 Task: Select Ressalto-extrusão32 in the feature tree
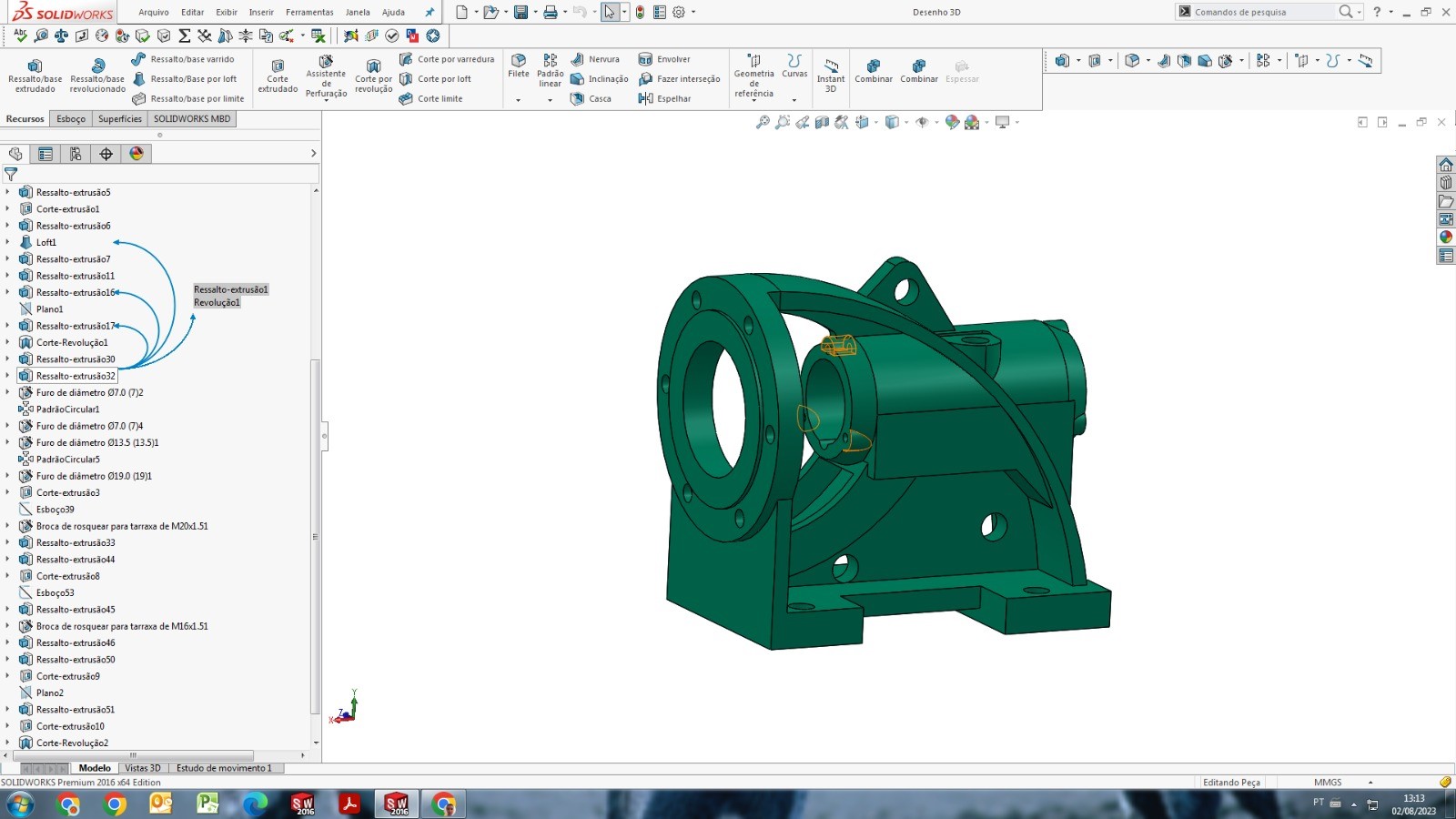tap(76, 376)
